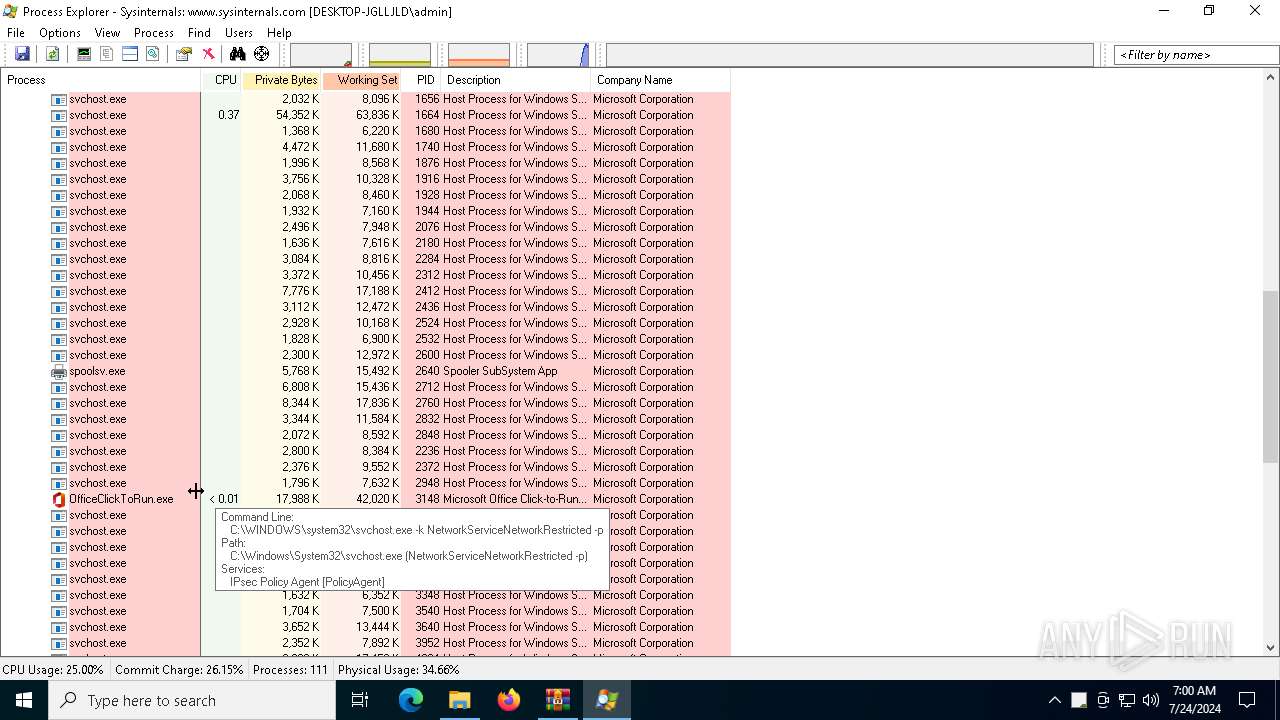Screen dimensions: 1280x720
Task: Open the File menu
Action: 16,33
